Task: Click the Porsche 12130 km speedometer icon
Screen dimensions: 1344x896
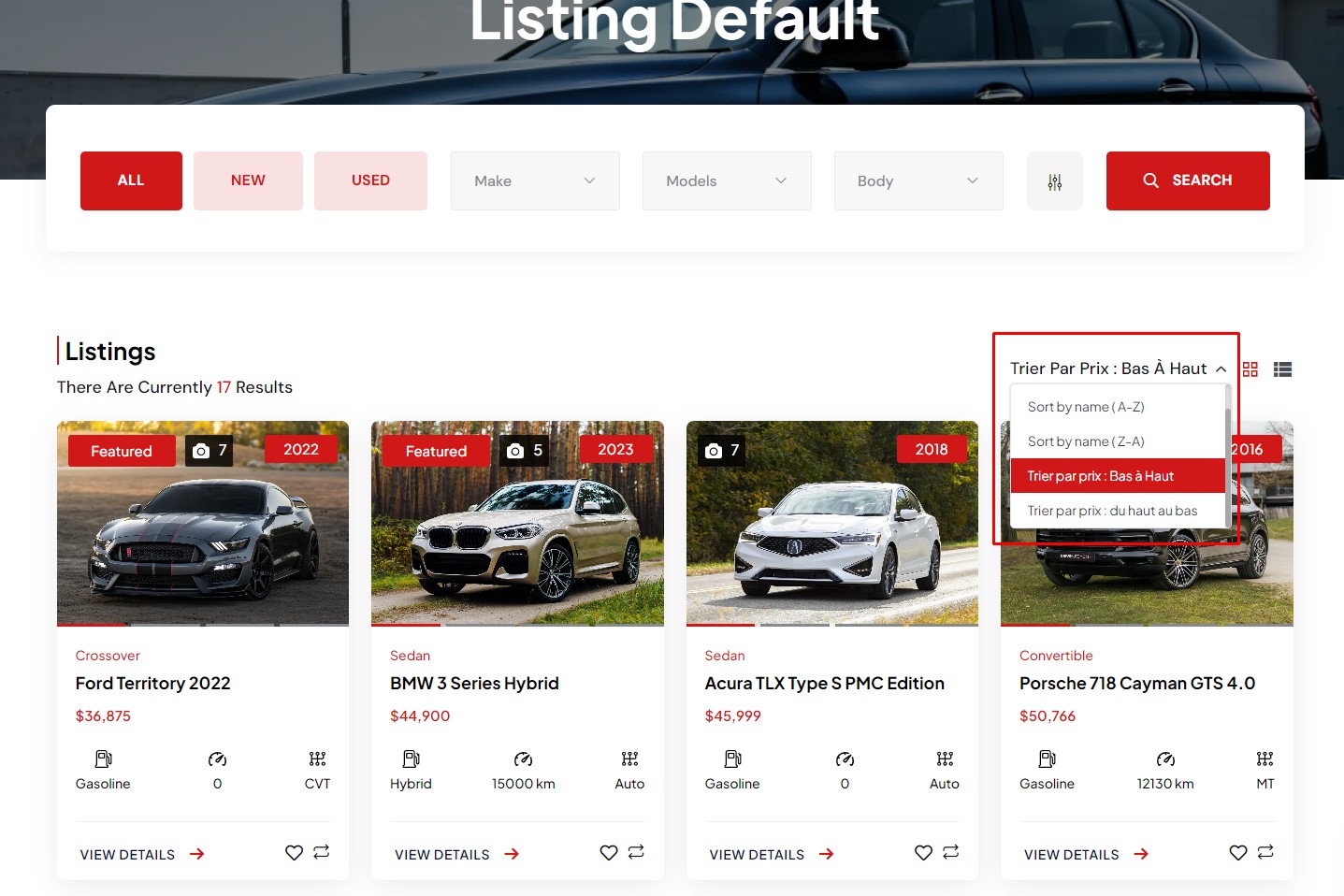Action: pyautogui.click(x=1165, y=759)
